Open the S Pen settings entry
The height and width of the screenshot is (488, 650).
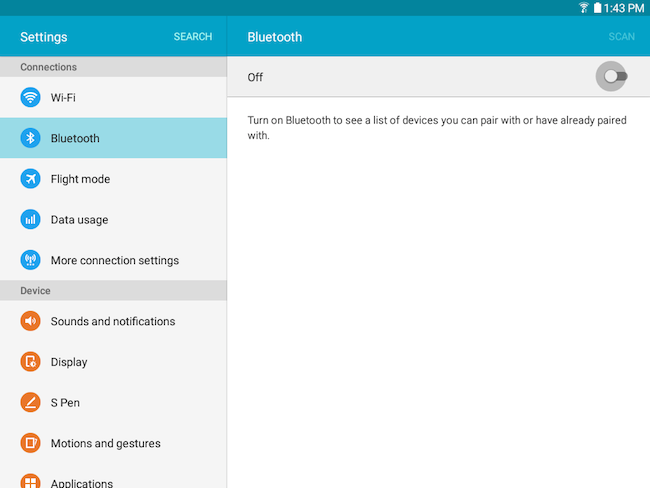(113, 402)
